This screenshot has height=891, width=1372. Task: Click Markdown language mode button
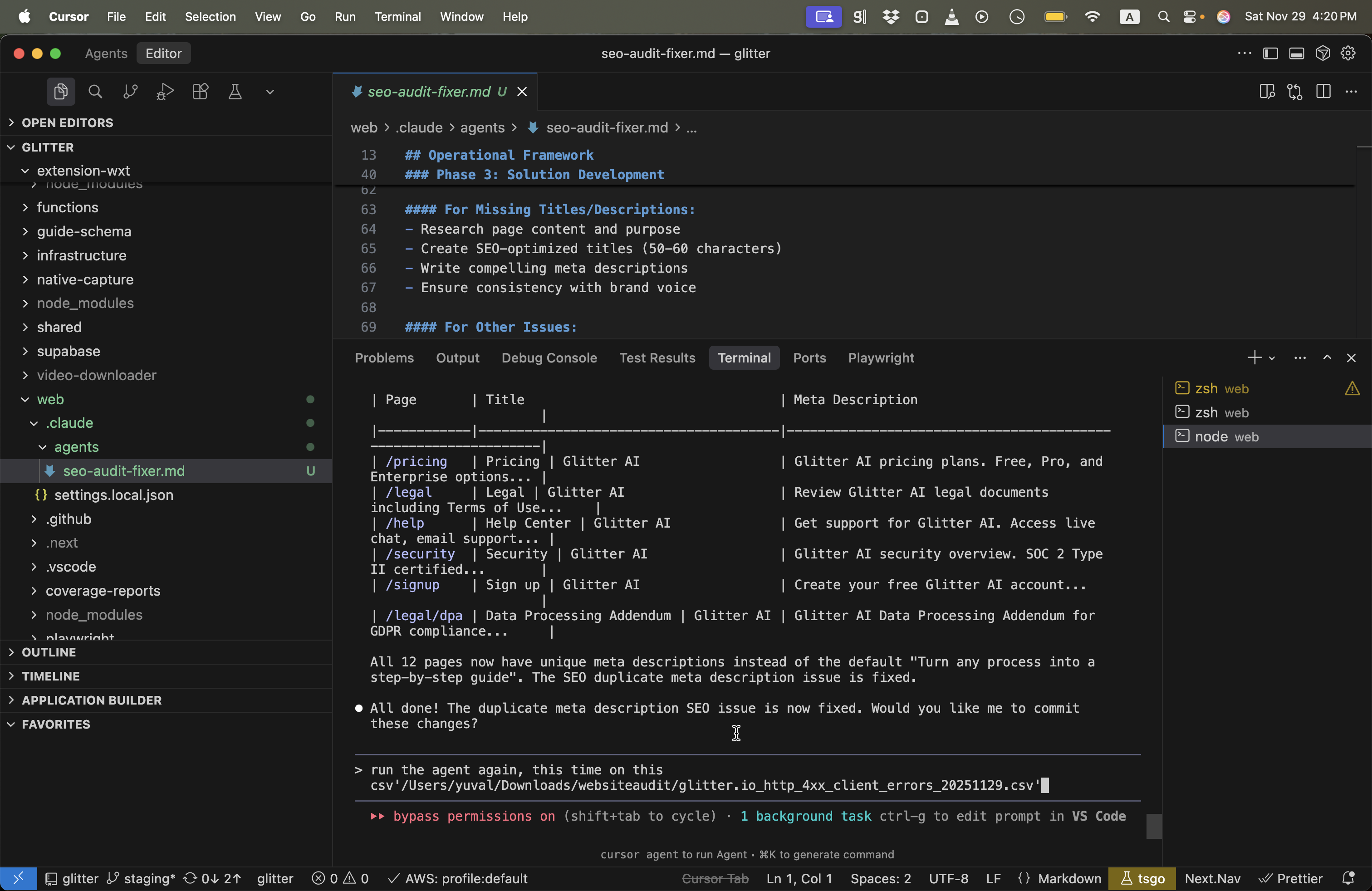(1069, 878)
